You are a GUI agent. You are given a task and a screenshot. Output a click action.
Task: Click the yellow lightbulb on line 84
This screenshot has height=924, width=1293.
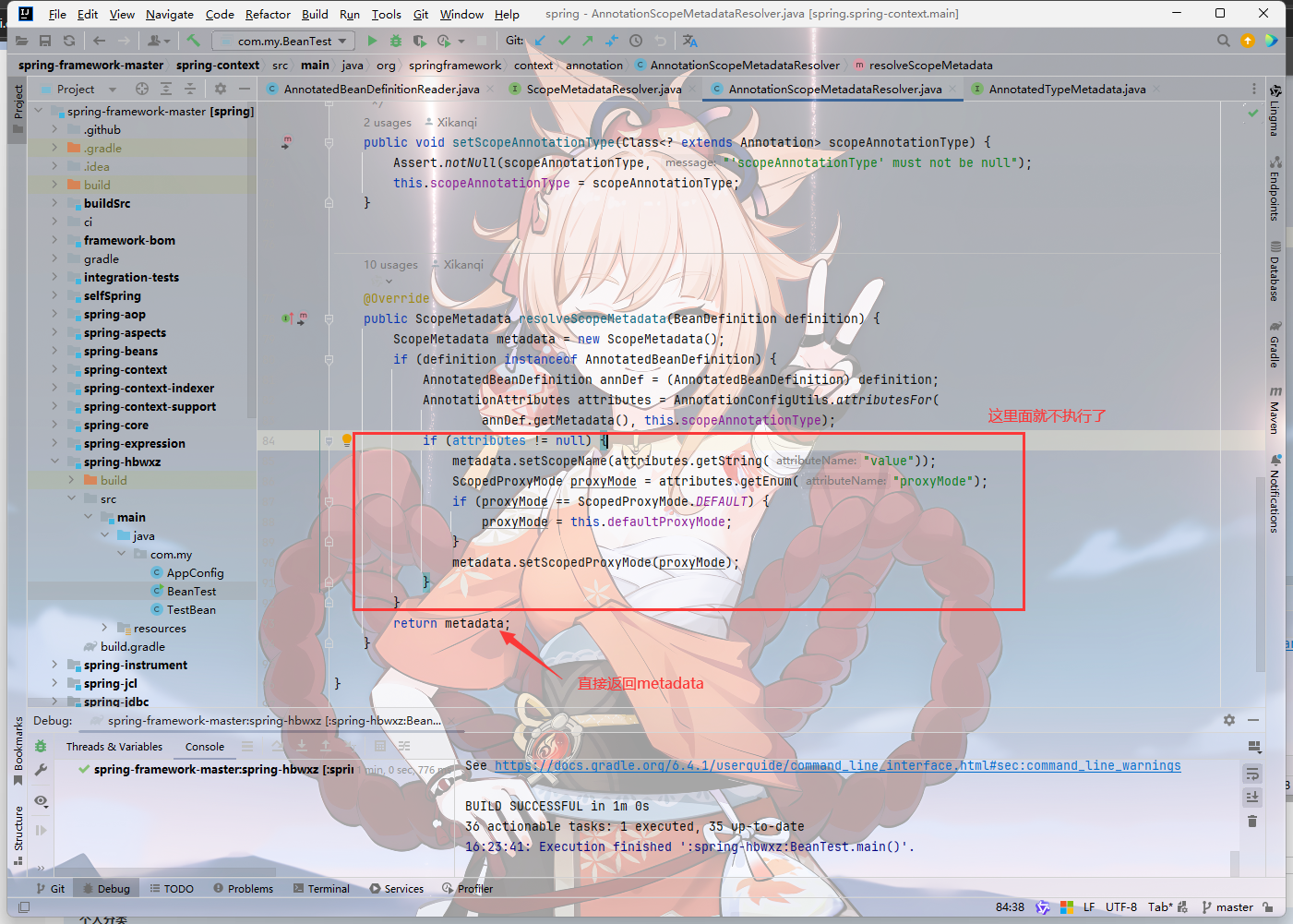coord(347,440)
